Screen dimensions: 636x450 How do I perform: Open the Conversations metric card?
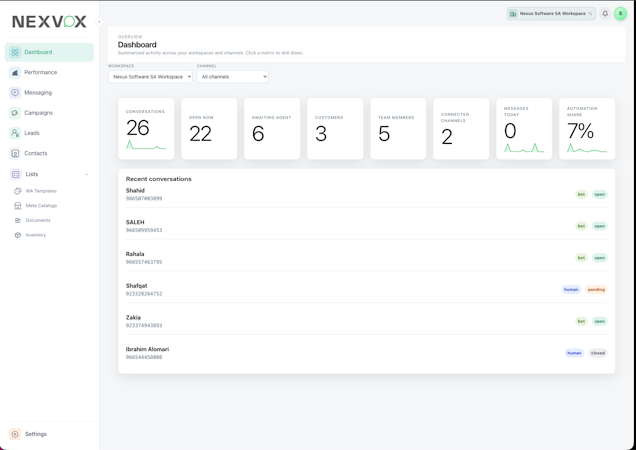point(146,129)
